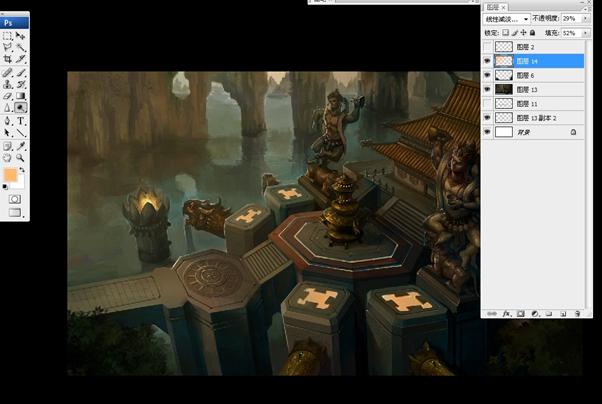Swap foreground and background colors
The height and width of the screenshot is (404, 602).
point(22,169)
